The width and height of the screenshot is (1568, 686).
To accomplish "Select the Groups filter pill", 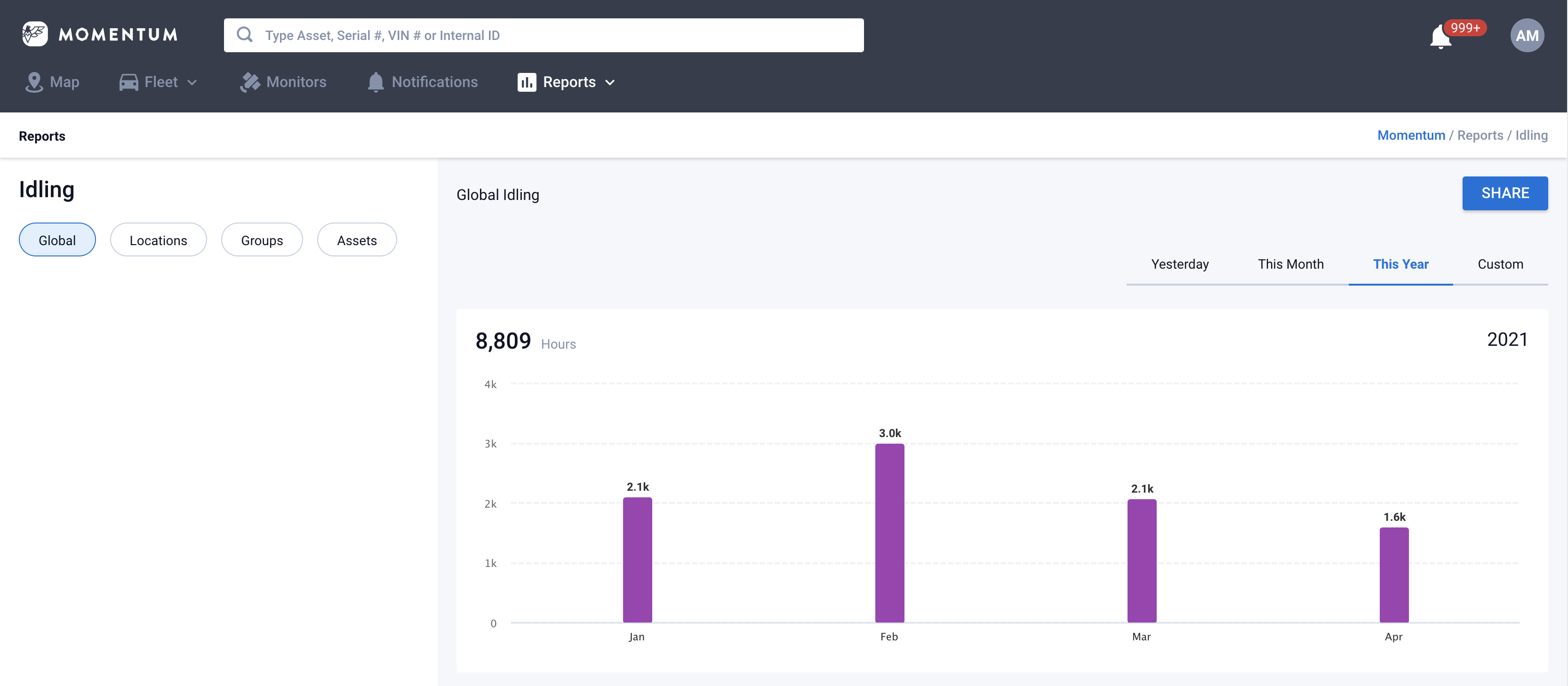I will (x=262, y=240).
